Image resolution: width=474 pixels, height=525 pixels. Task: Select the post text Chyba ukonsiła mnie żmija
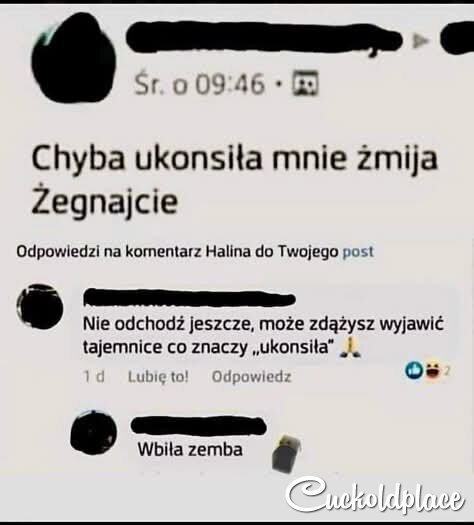tap(234, 159)
